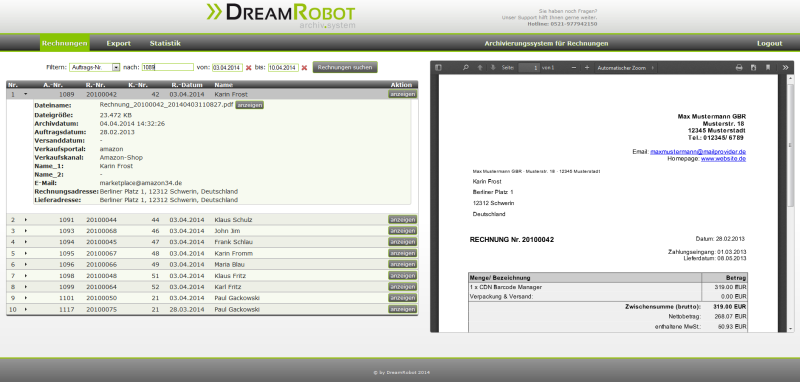Sort by the Name column header
This screenshot has width=800, height=382.
(223, 85)
